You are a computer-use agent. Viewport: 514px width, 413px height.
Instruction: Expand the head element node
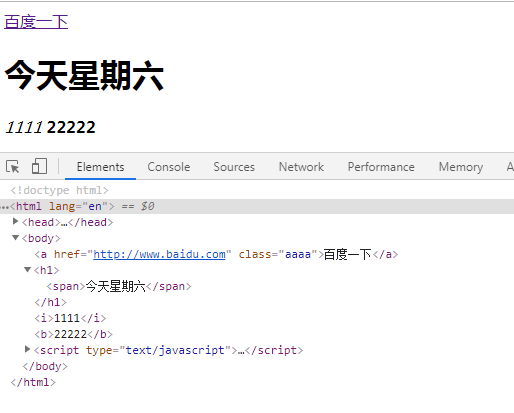[15, 221]
